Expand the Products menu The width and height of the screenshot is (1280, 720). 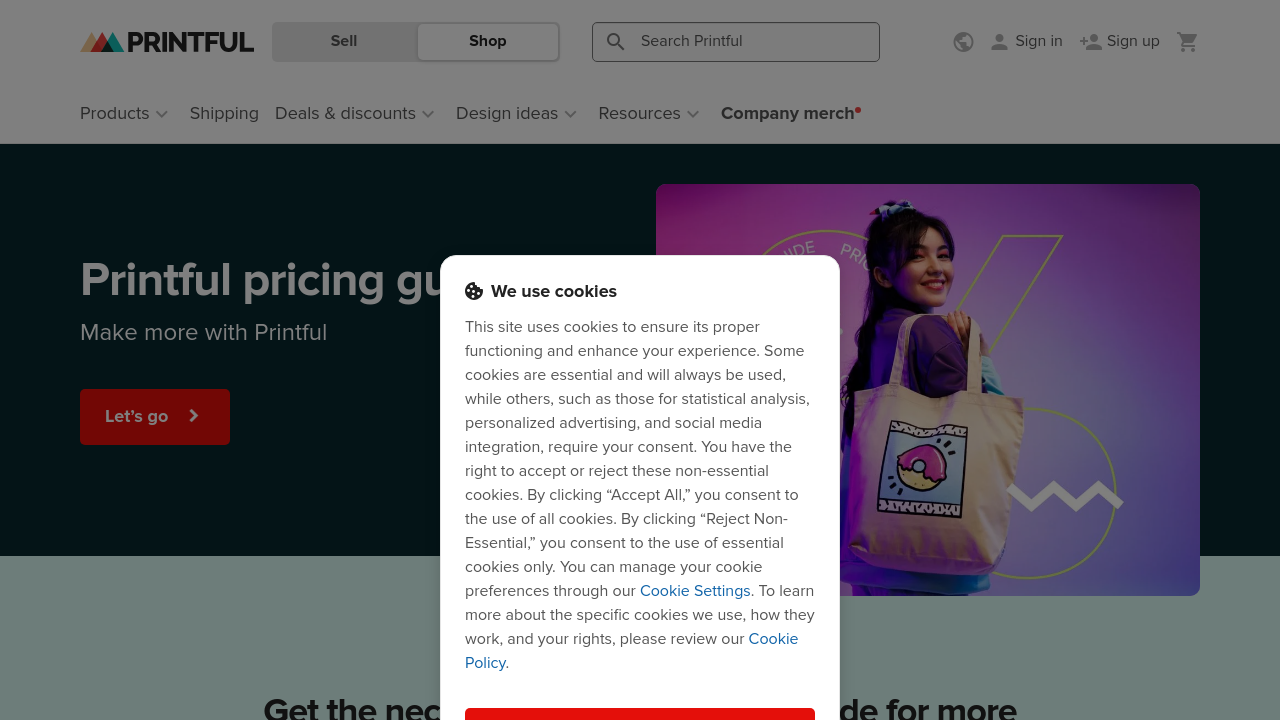point(124,114)
